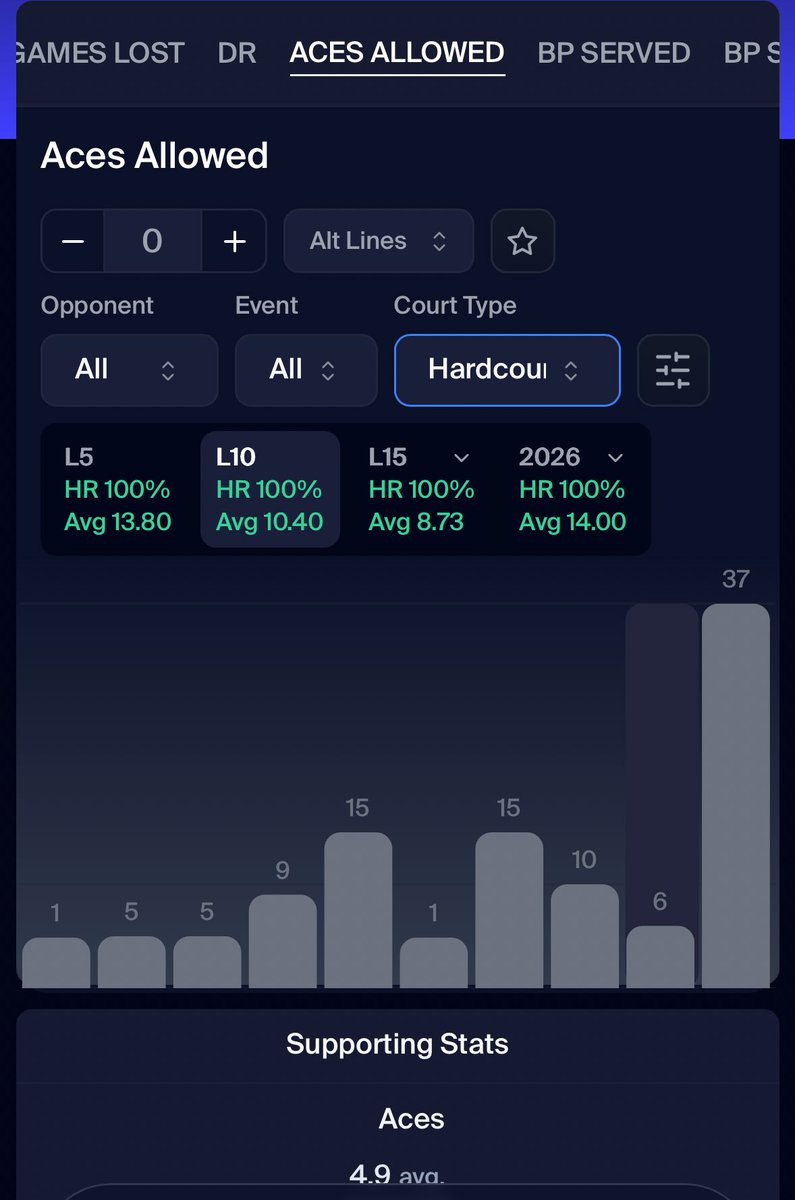Decrease the line value with minus button

72,241
